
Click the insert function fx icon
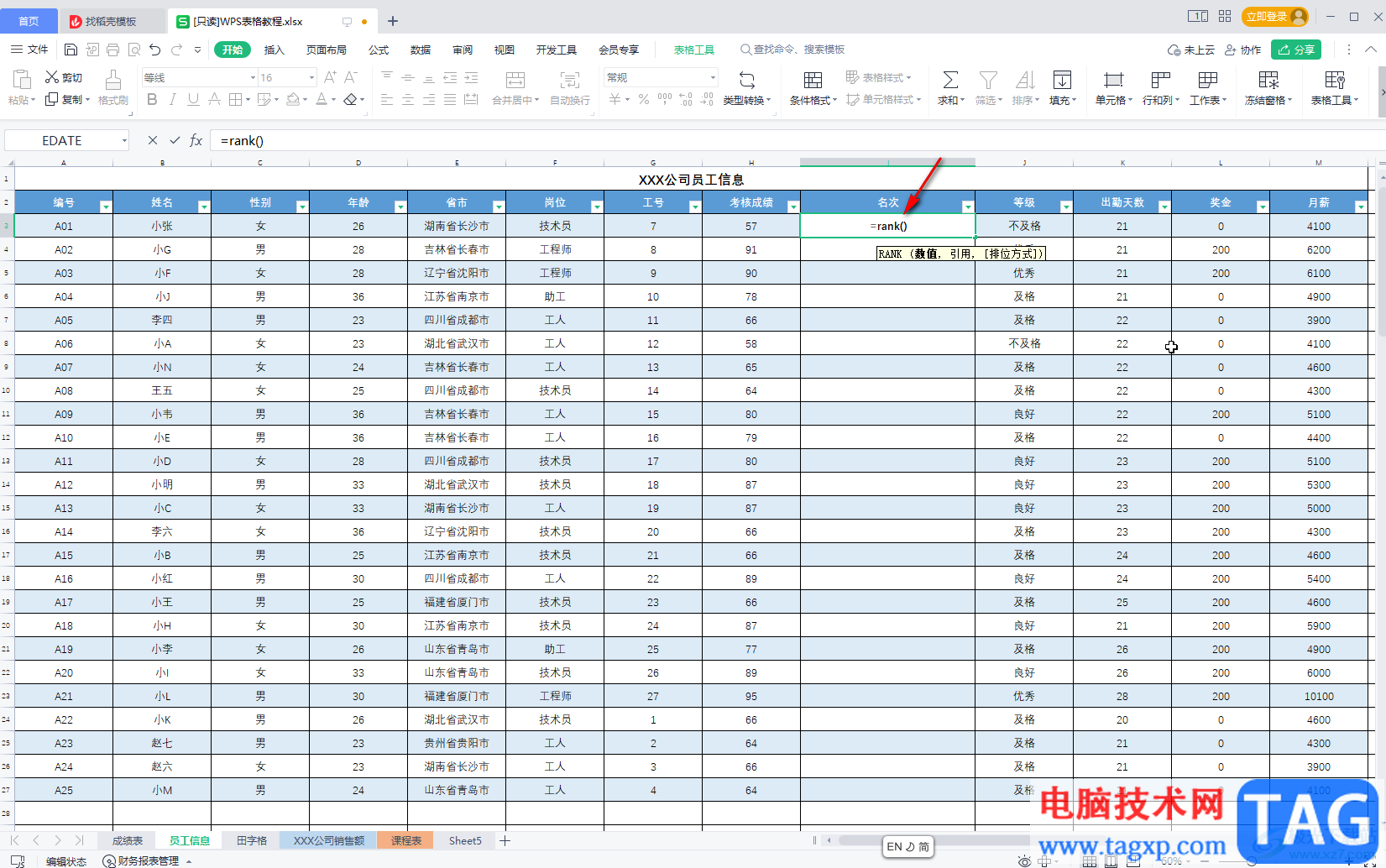196,140
